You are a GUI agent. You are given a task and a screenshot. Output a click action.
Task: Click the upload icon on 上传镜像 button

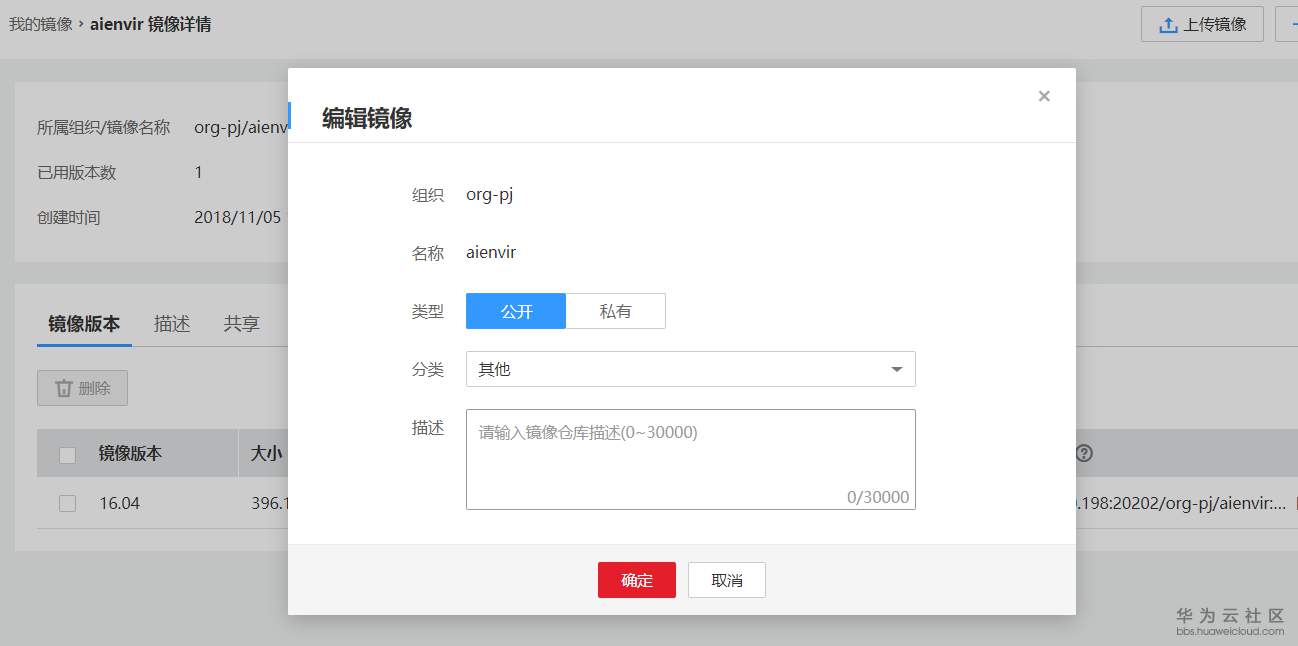pyautogui.click(x=1170, y=24)
